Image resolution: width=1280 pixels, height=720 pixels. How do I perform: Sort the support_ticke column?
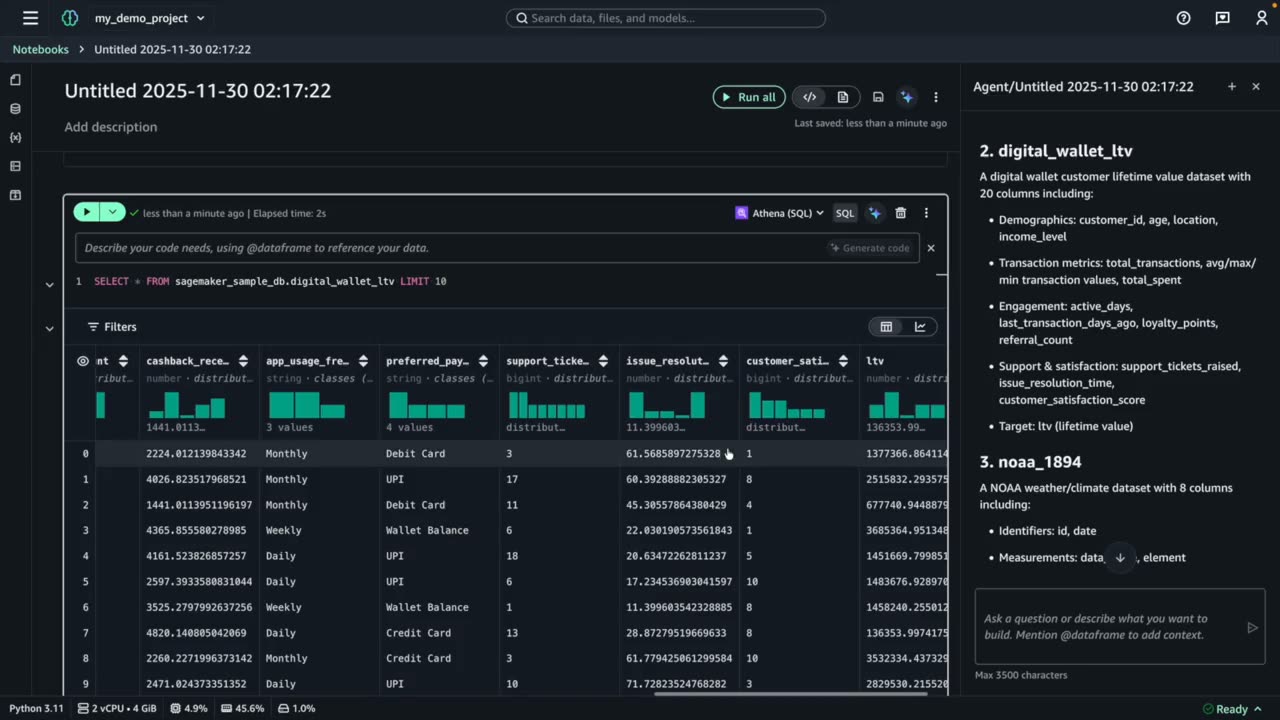coord(603,361)
